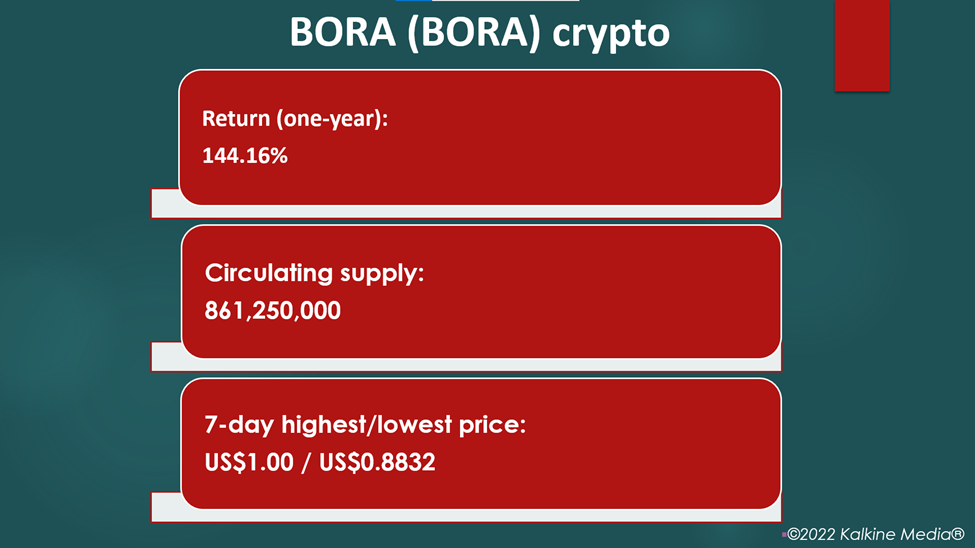Click the white line segment above the title
Viewport: 975px width, 548px height.
click(x=505, y=1)
